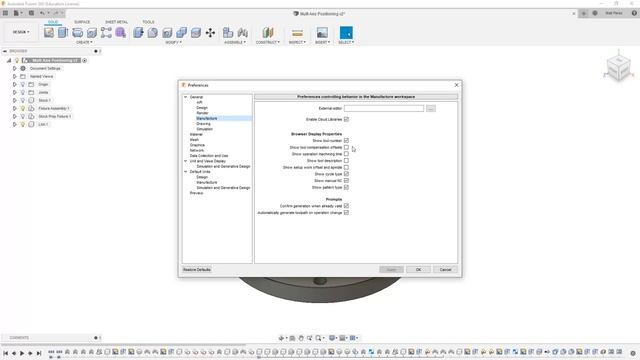Uncheck Show tool number checkbox
Image resolution: width=640 pixels, height=360 pixels.
[346, 140]
